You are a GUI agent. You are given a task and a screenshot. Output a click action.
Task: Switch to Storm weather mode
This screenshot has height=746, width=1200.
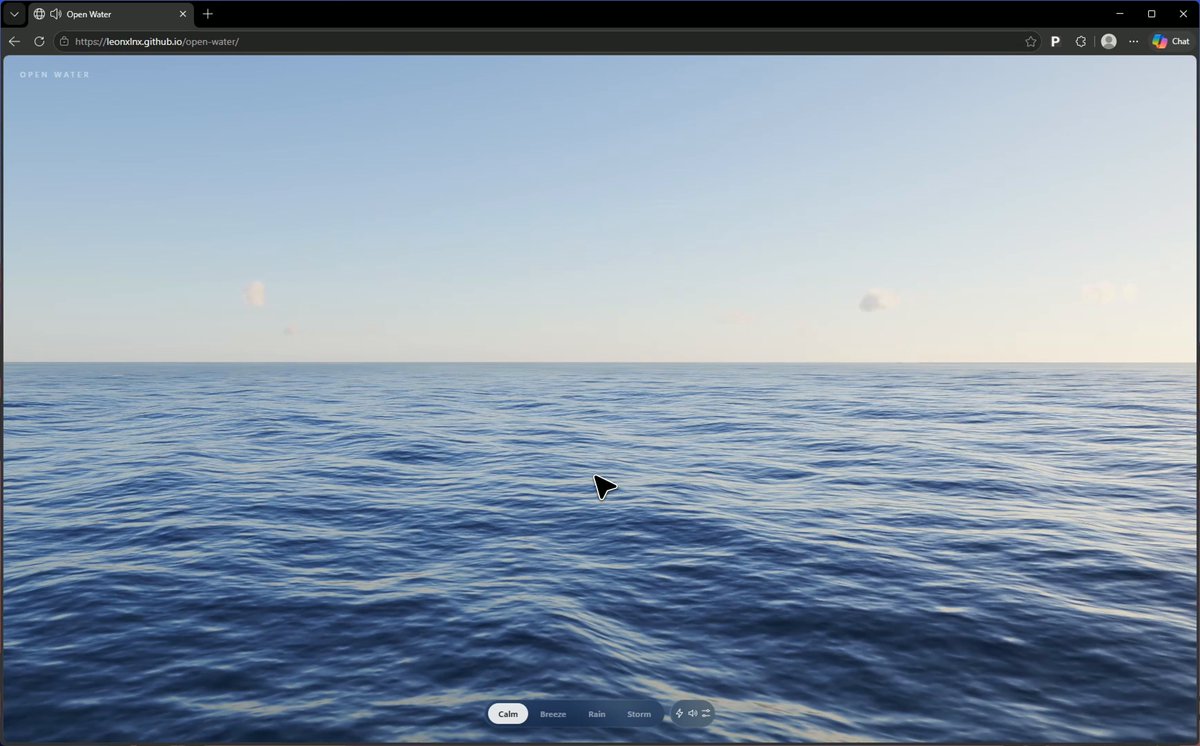click(639, 714)
